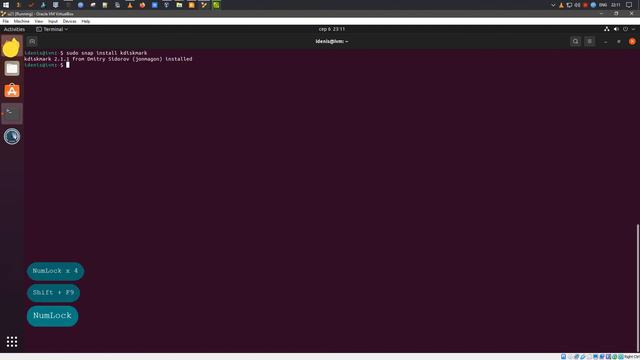Click the Ubuntu Activities button

click(x=14, y=29)
